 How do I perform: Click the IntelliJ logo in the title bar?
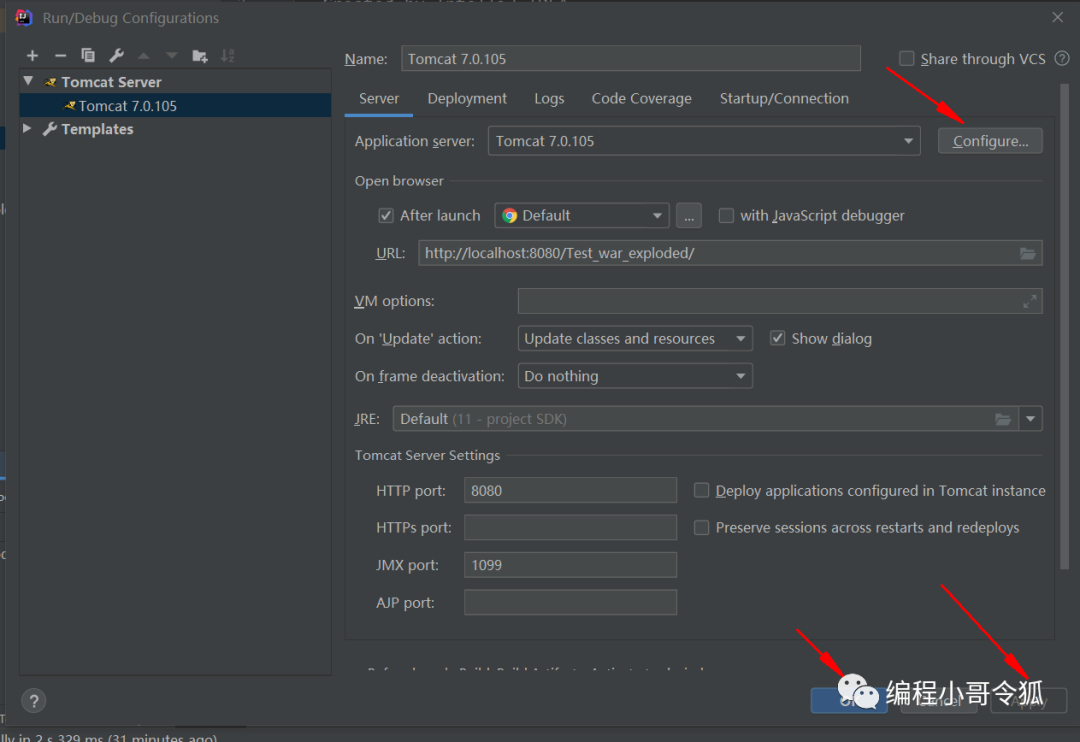click(23, 17)
